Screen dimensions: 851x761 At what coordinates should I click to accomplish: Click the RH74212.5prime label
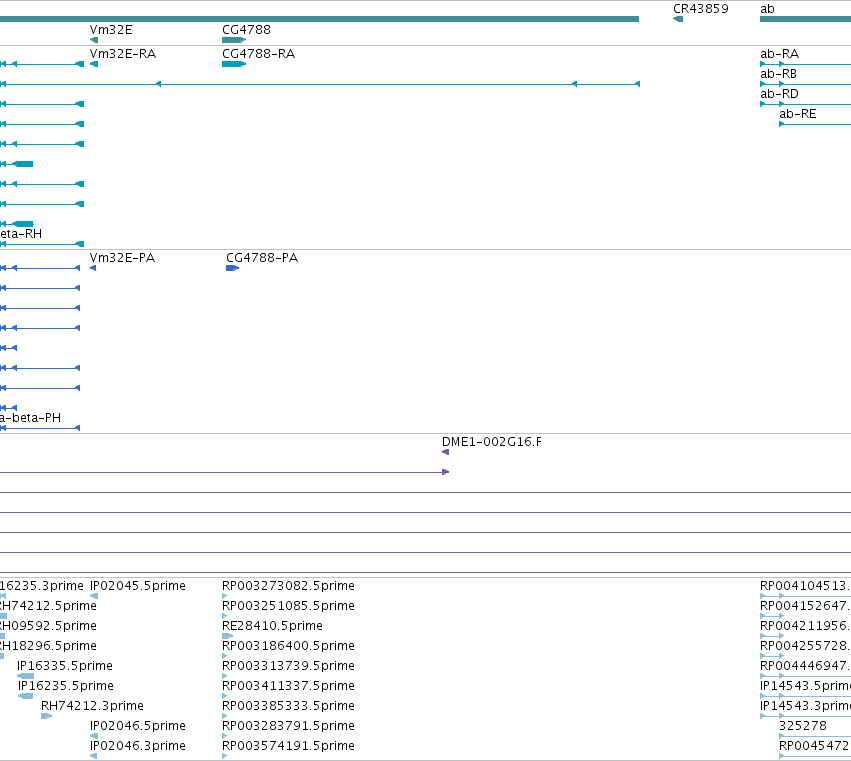[48, 606]
